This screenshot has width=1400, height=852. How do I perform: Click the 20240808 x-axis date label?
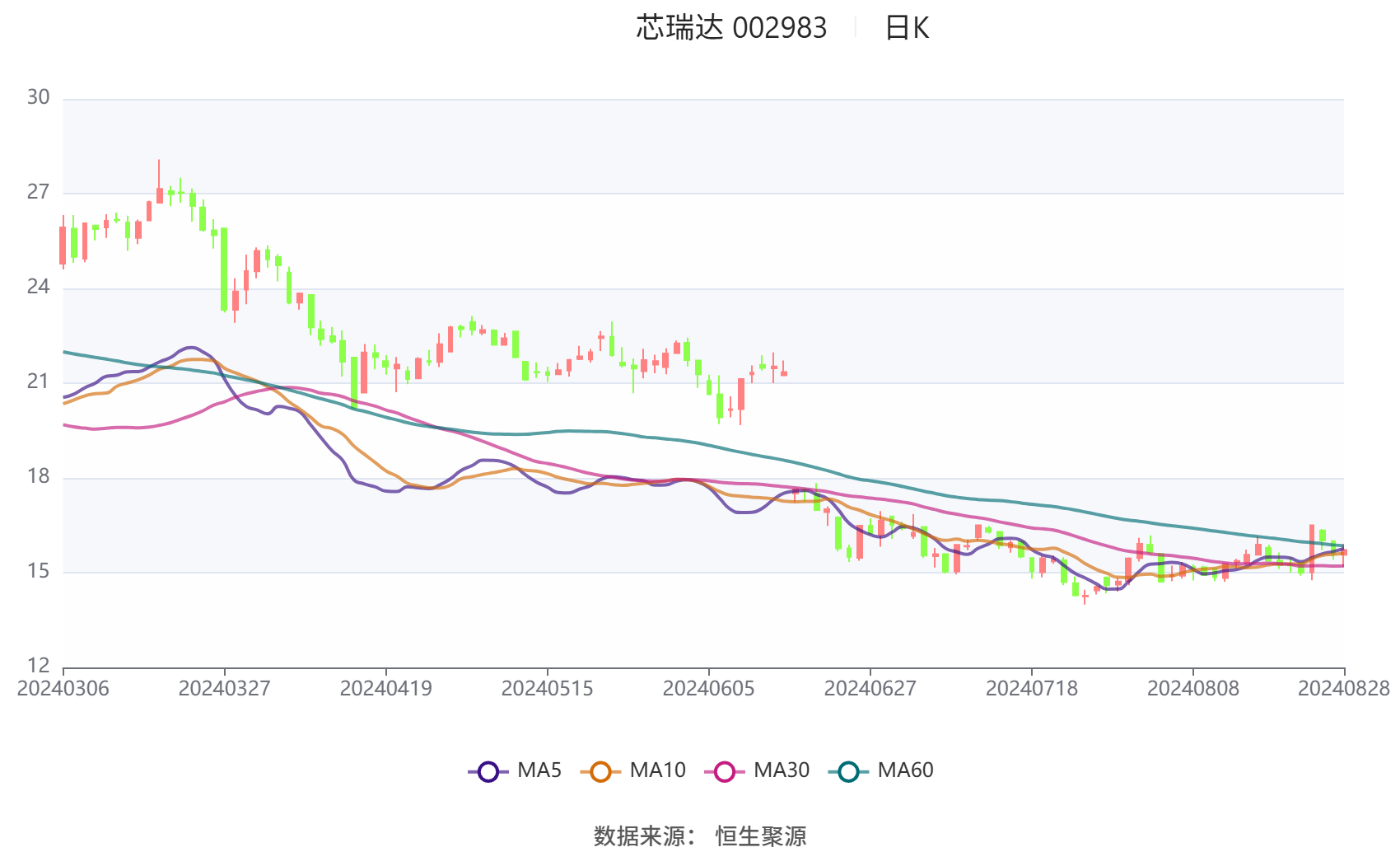pos(1193,689)
